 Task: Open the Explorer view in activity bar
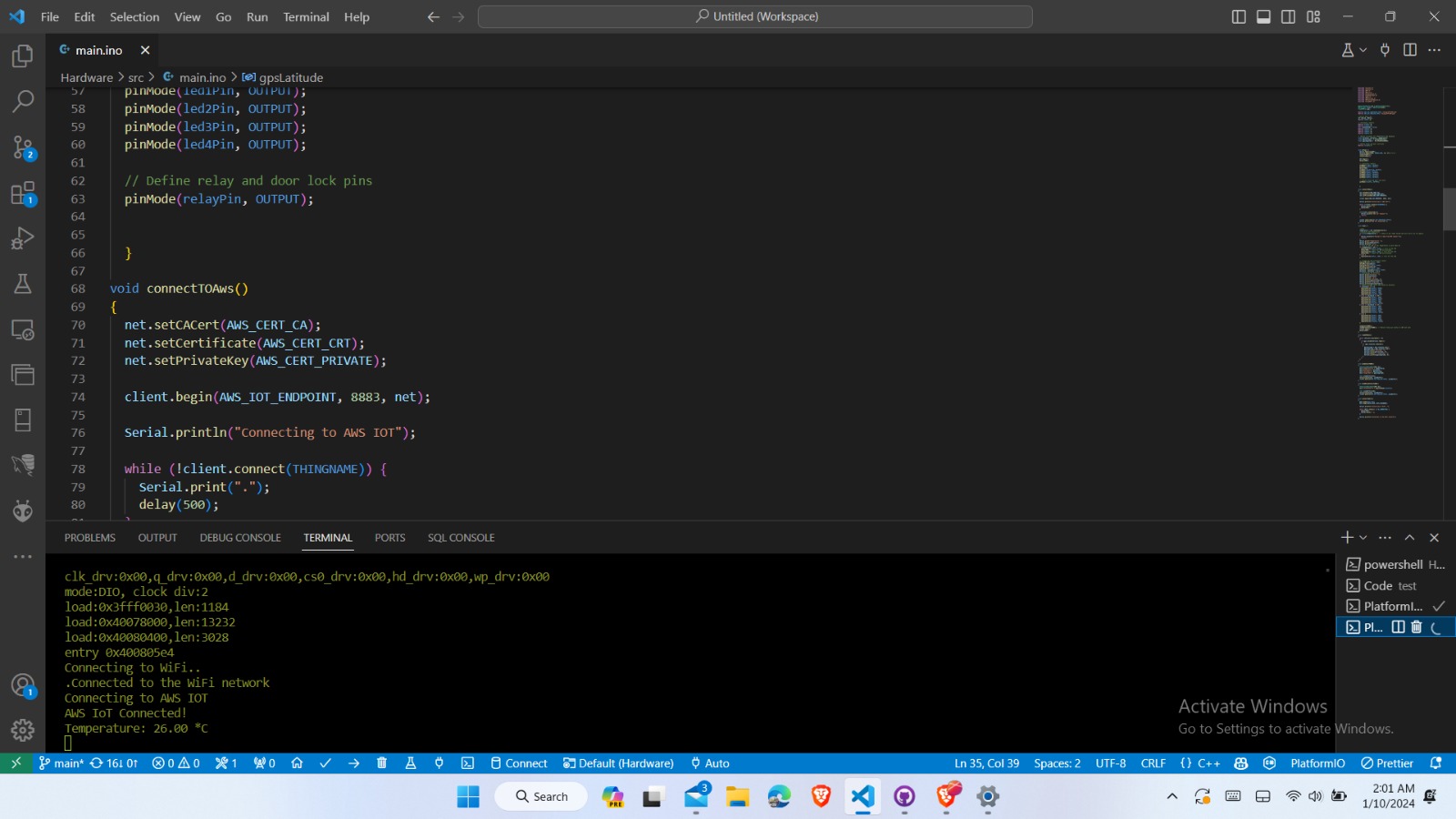click(23, 56)
